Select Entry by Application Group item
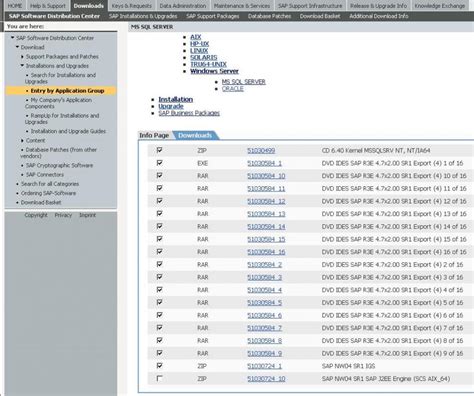This screenshot has height=396, width=474. (67, 91)
